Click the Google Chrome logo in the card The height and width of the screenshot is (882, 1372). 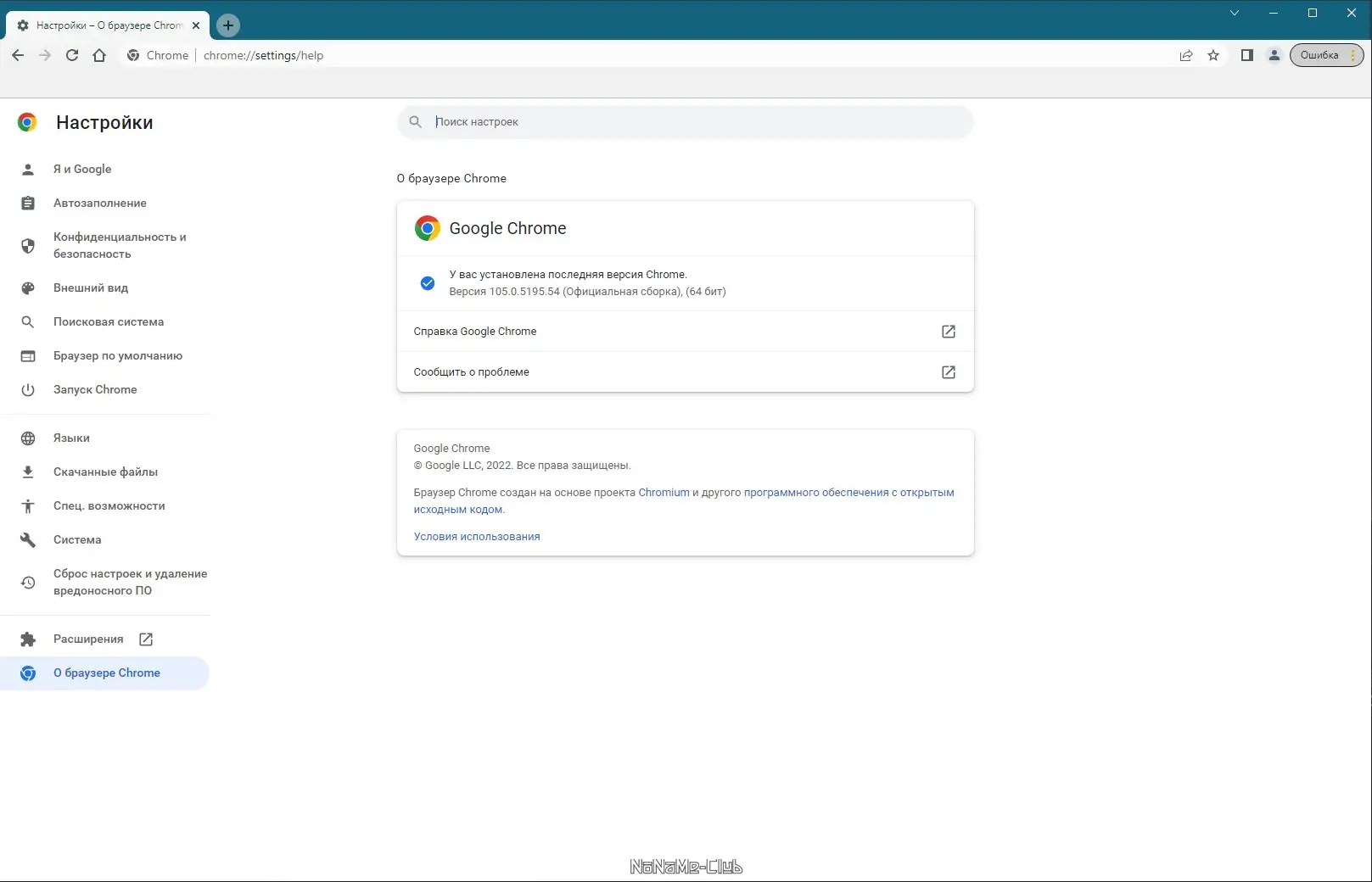click(x=428, y=228)
